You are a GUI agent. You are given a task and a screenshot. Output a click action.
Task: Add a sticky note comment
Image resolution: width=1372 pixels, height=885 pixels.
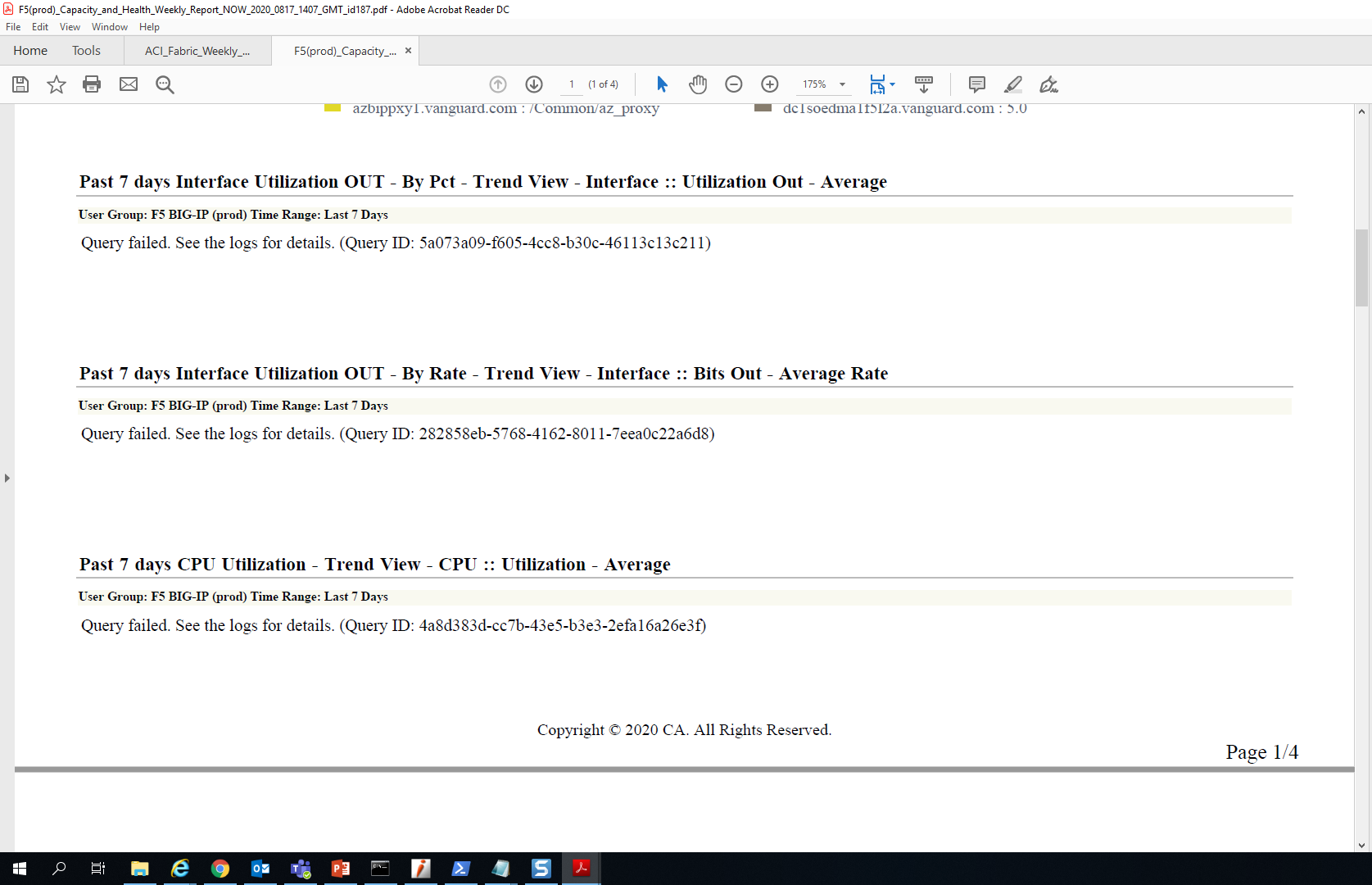tap(976, 84)
